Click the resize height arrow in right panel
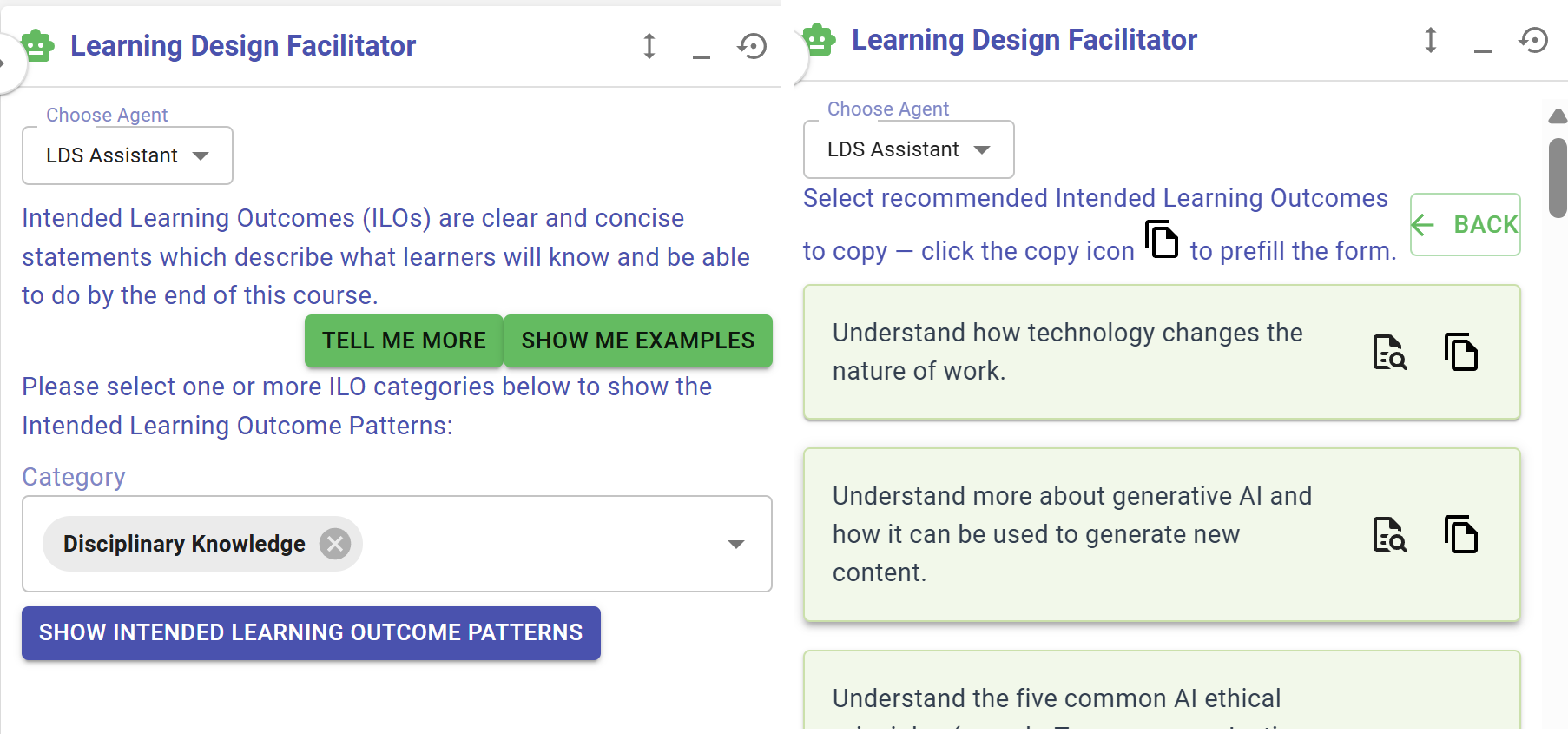1568x734 pixels. (1430, 40)
